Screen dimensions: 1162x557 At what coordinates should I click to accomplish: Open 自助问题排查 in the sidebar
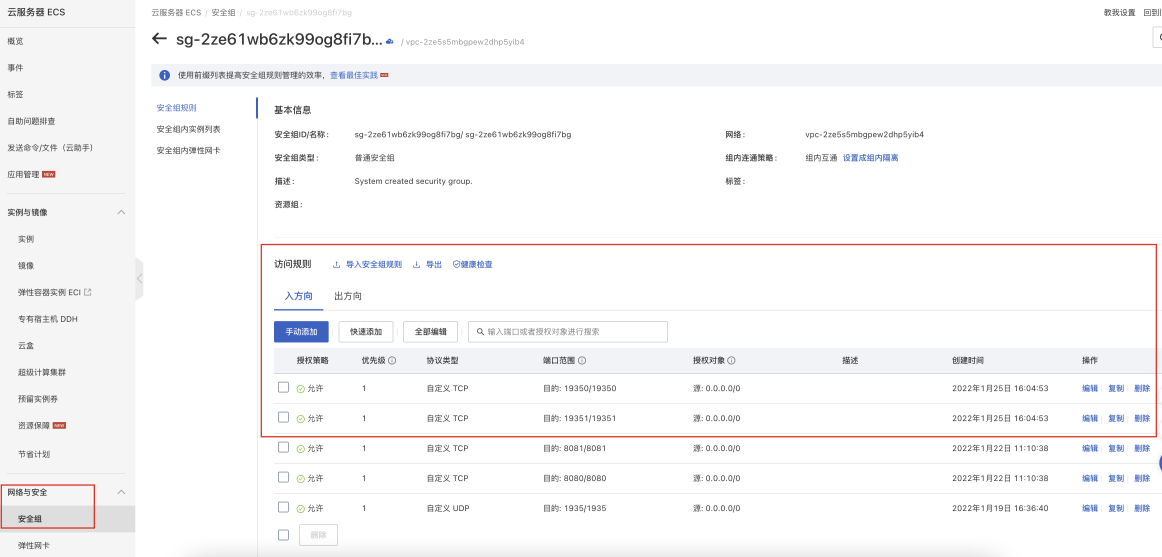pos(31,121)
